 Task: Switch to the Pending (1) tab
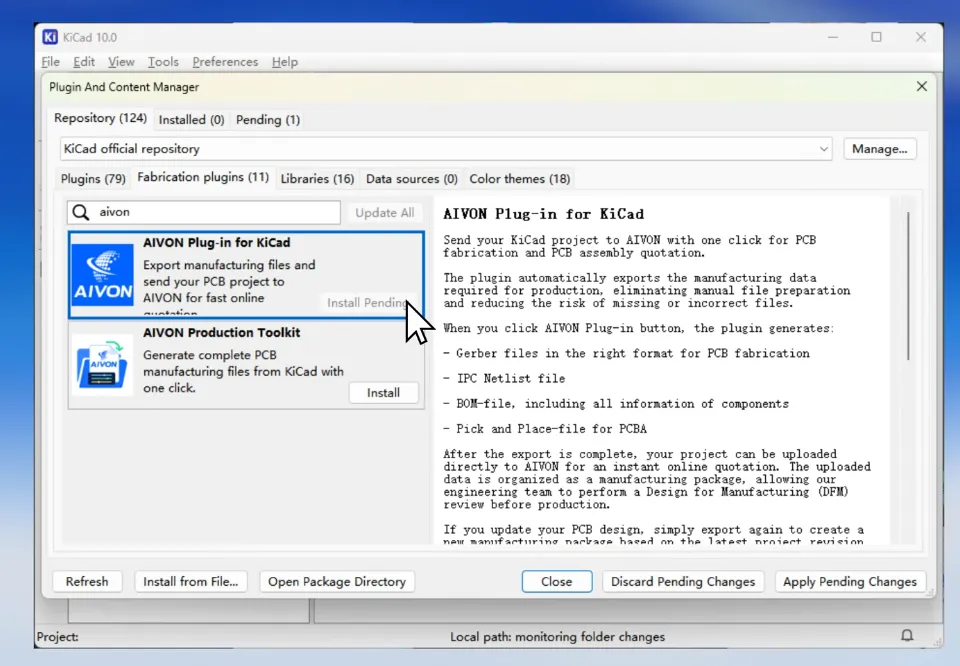tap(268, 120)
